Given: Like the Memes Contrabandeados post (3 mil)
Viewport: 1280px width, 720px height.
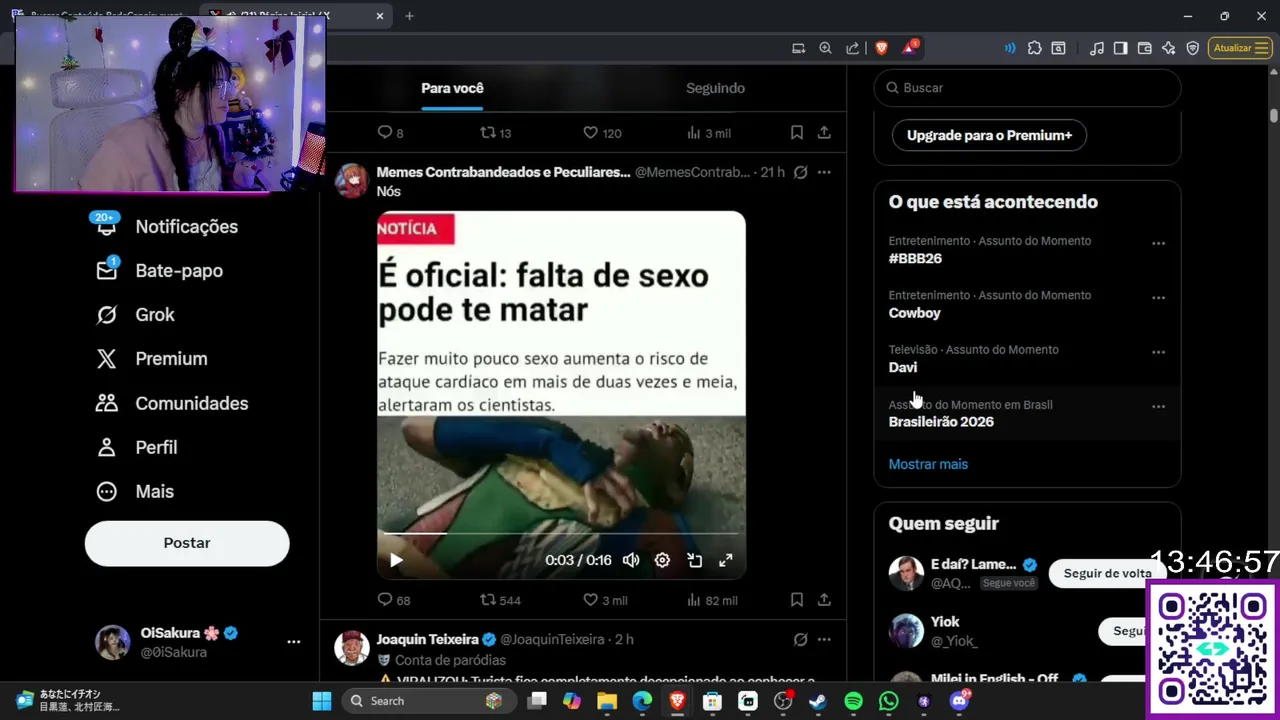Looking at the screenshot, I should [605, 600].
